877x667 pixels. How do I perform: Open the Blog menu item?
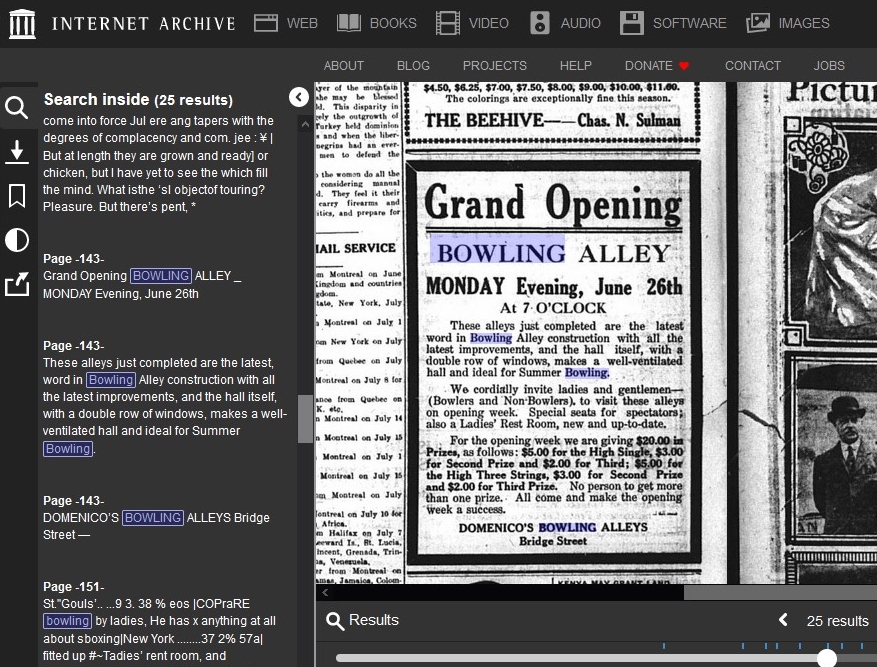coord(413,66)
